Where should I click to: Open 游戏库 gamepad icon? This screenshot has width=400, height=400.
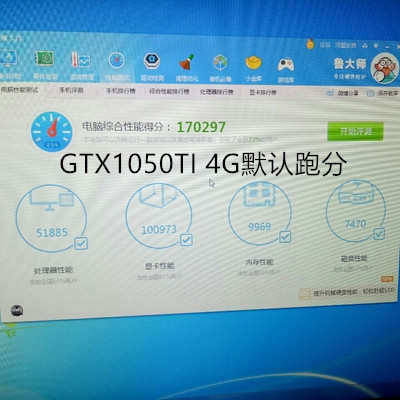coord(286,65)
